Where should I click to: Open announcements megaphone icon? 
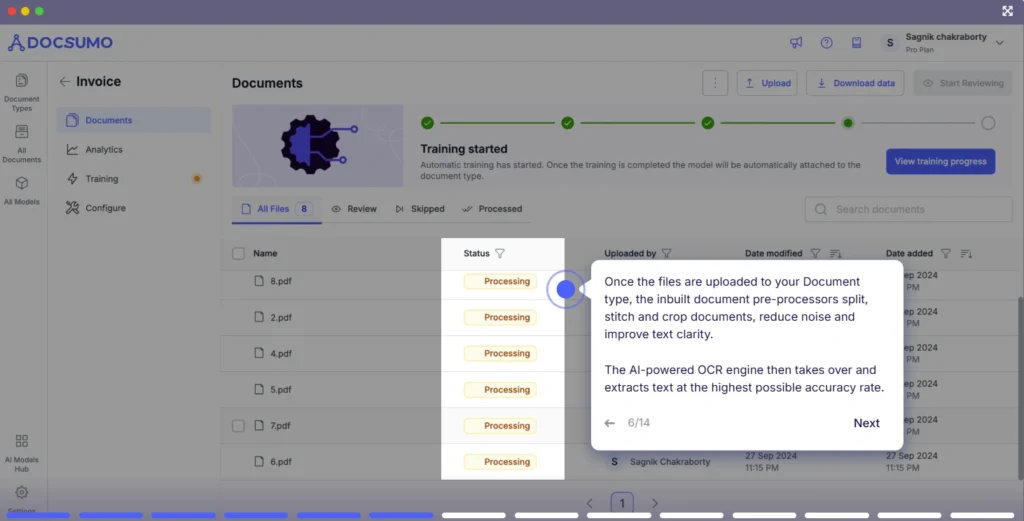[x=796, y=42]
